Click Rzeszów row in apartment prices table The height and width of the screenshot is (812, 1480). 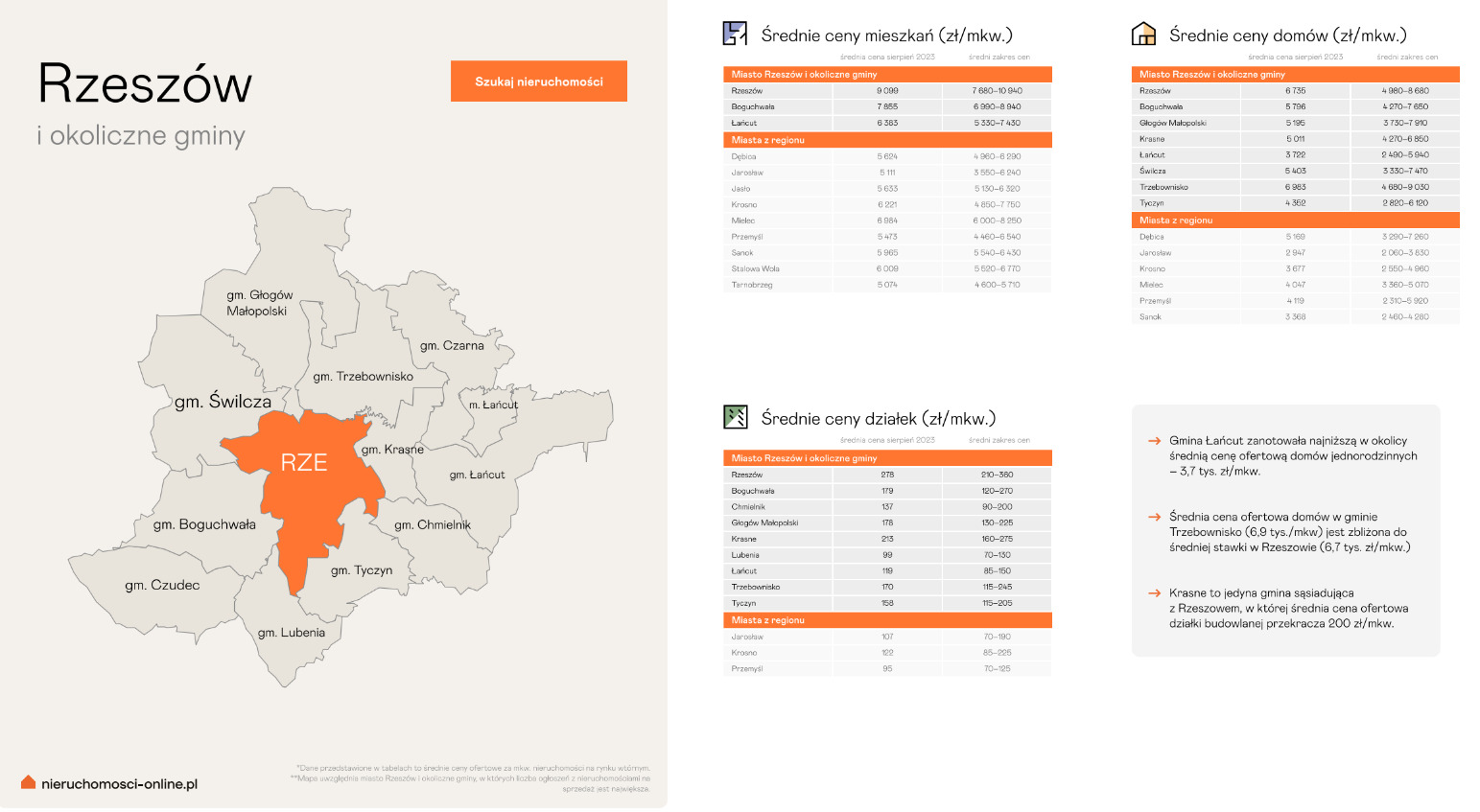[x=887, y=91]
